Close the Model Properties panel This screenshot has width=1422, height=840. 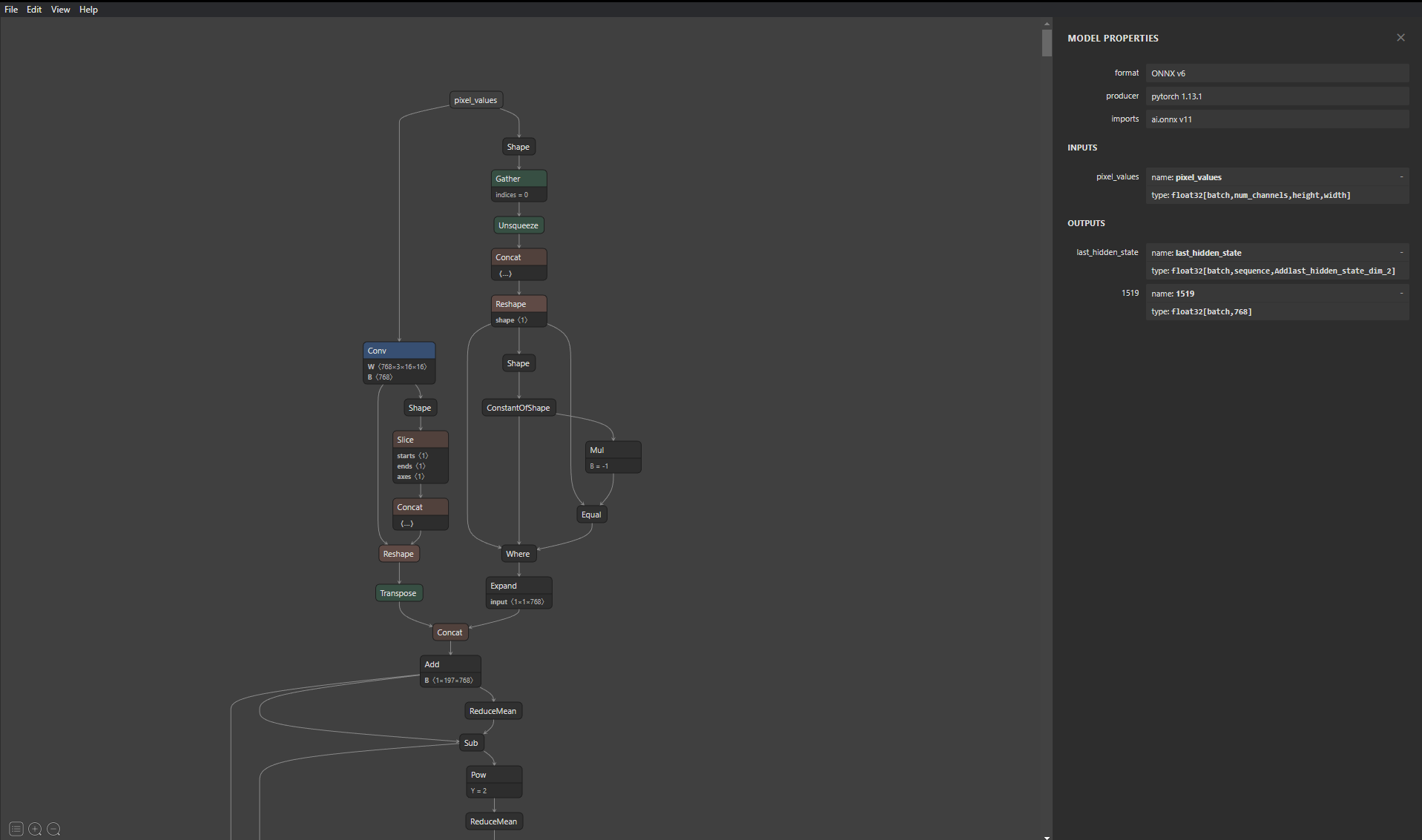tap(1400, 37)
